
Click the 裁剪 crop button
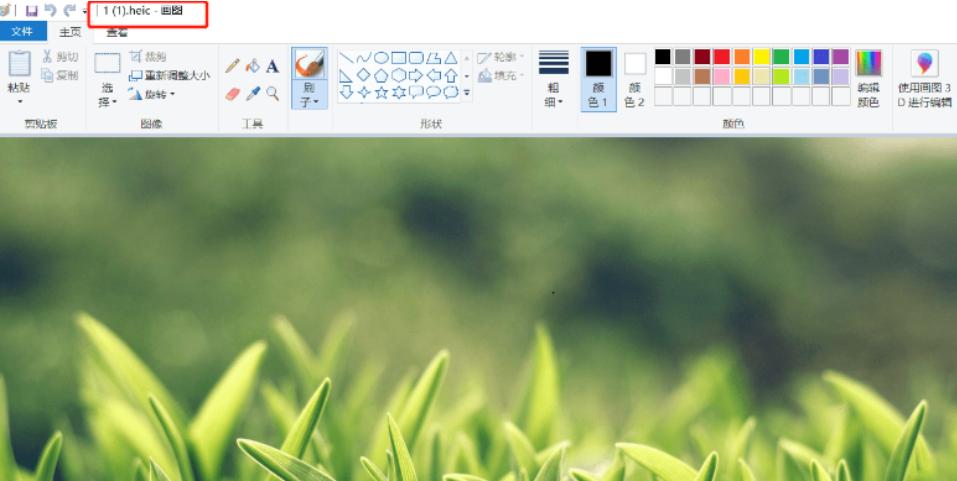pos(148,57)
